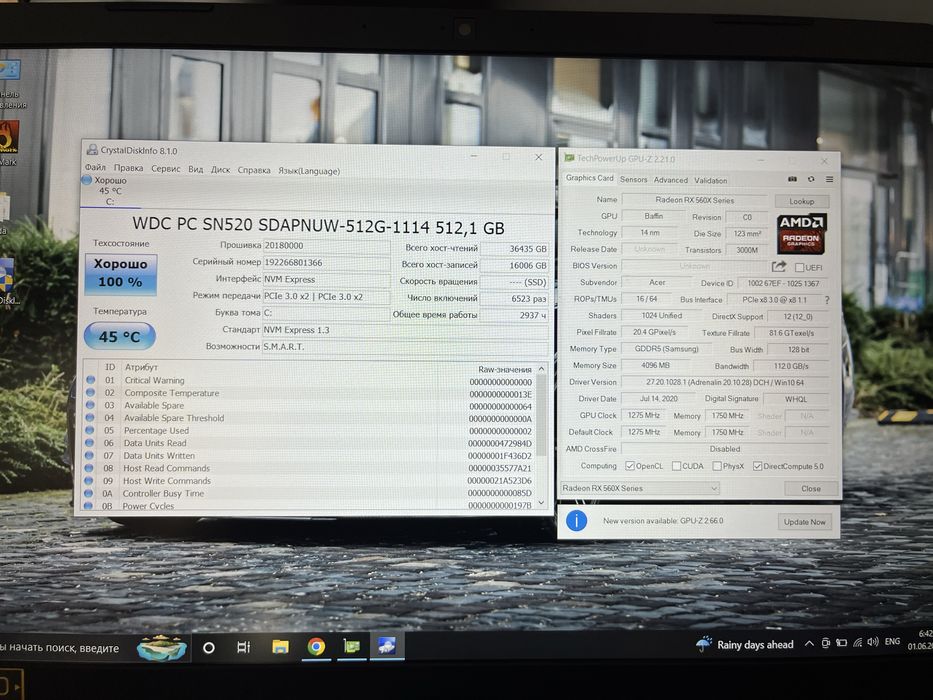Toggle the UEFI checkbox
The image size is (933, 700).
click(799, 268)
